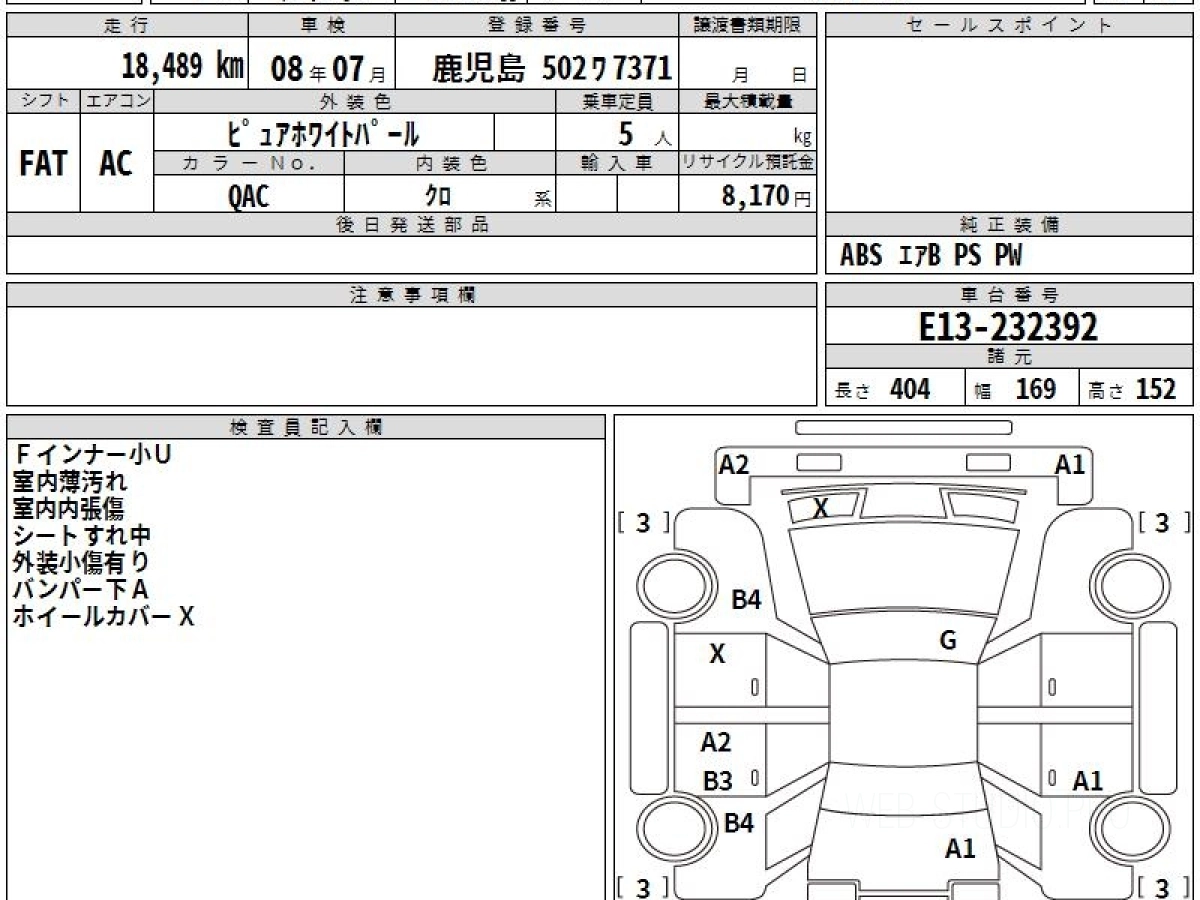Image resolution: width=1200 pixels, height=900 pixels.
Task: Click the 内装色 header
Action: 450,164
